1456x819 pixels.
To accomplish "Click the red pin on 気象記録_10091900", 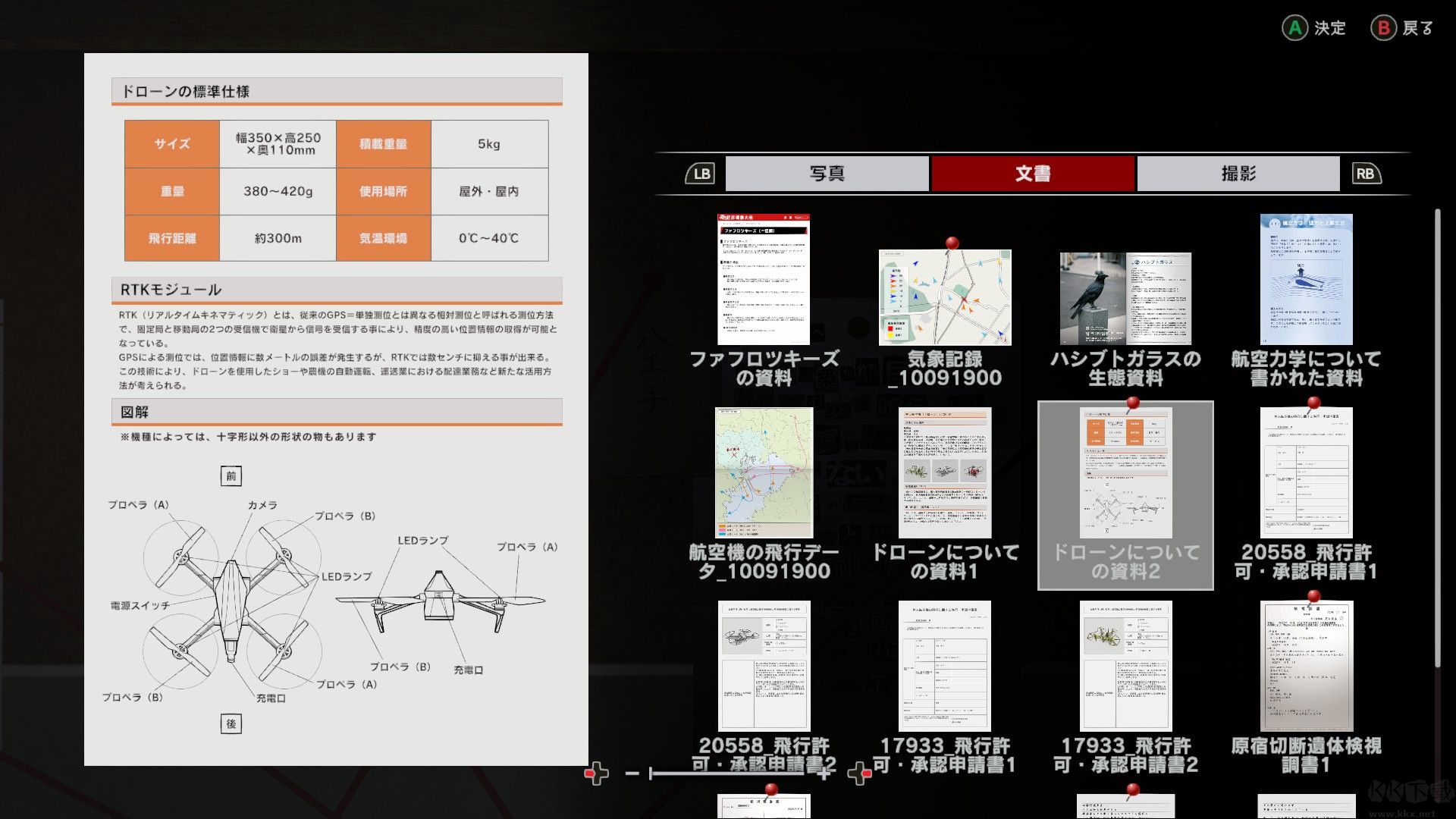I will [x=951, y=244].
